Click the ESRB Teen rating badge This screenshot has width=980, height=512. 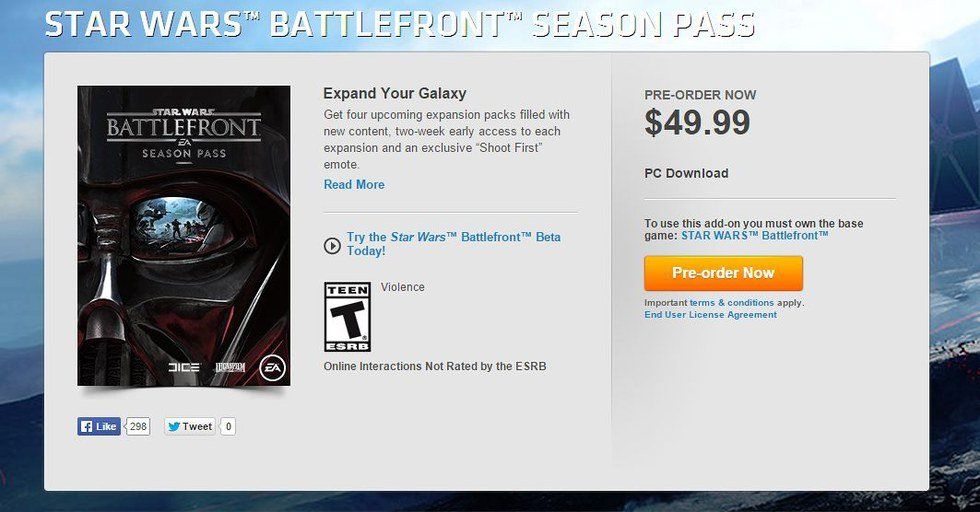347,316
